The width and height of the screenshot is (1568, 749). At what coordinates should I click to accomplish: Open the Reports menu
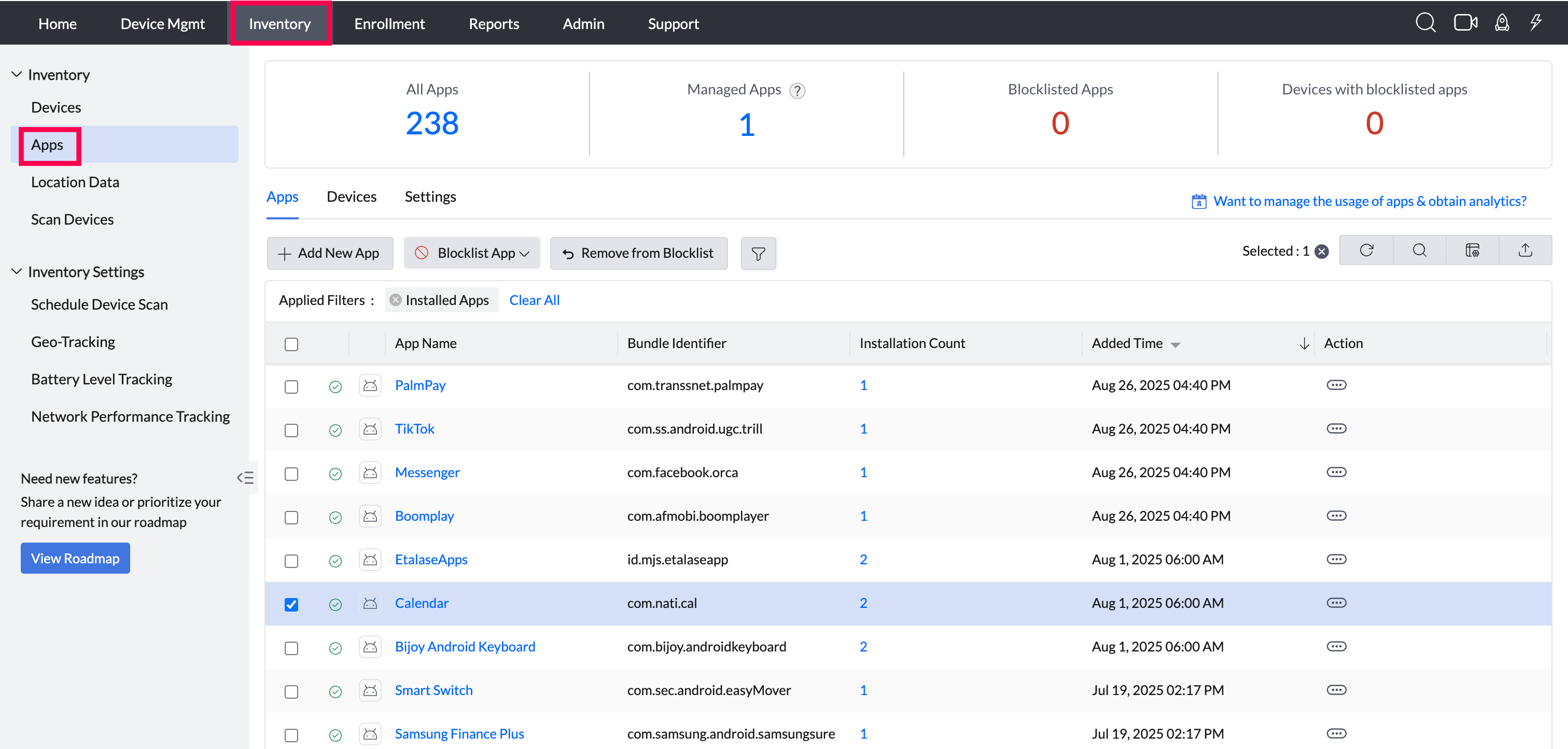493,24
